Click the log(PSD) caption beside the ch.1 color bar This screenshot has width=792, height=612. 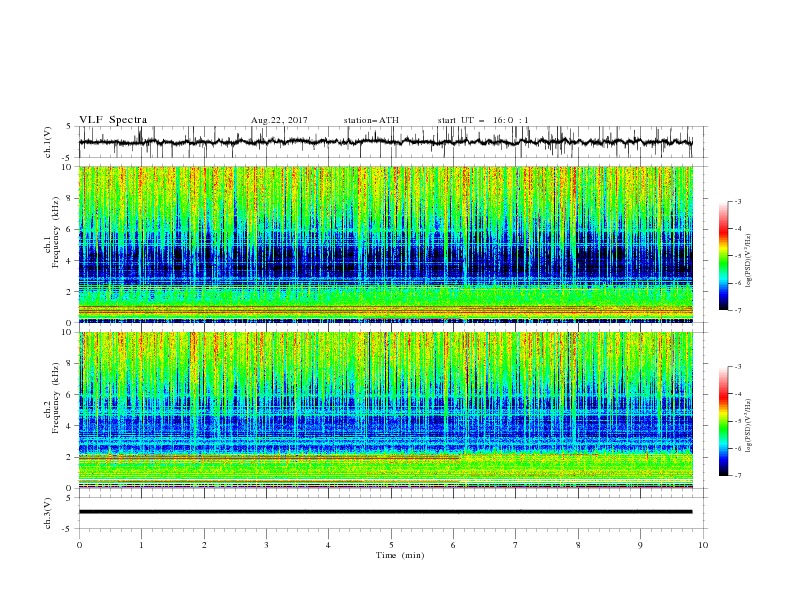pos(749,261)
